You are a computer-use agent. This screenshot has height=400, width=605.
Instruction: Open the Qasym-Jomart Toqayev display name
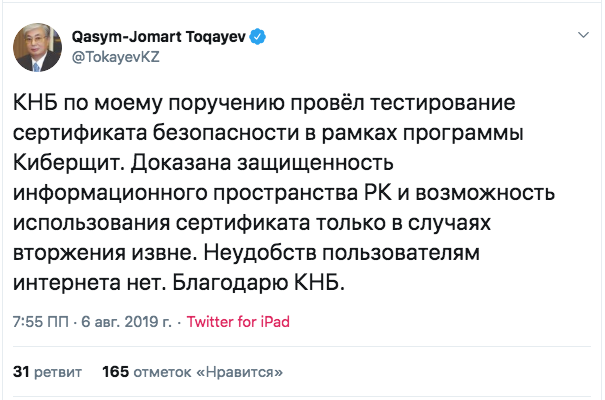coord(158,37)
